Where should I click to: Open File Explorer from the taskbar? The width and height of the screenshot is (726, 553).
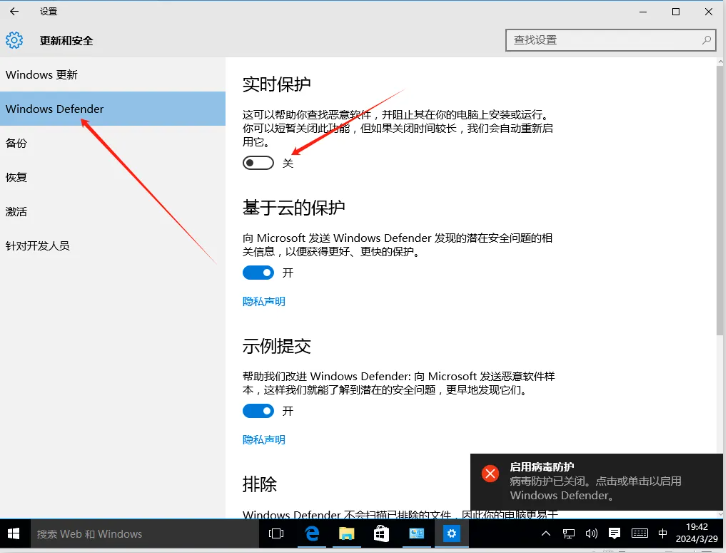tap(346, 534)
